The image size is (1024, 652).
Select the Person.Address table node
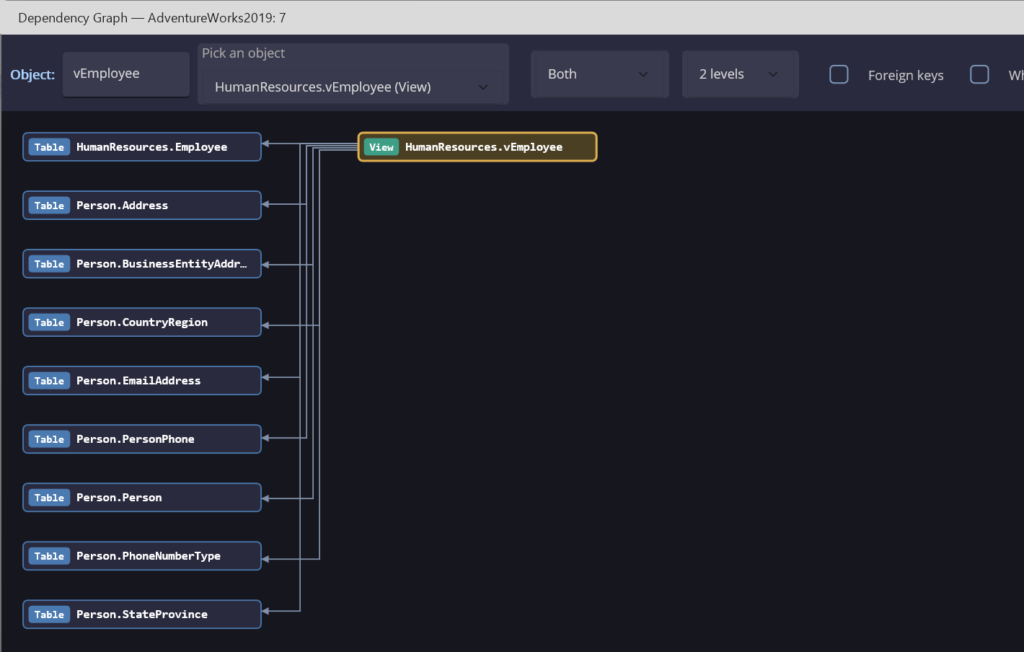pos(142,205)
